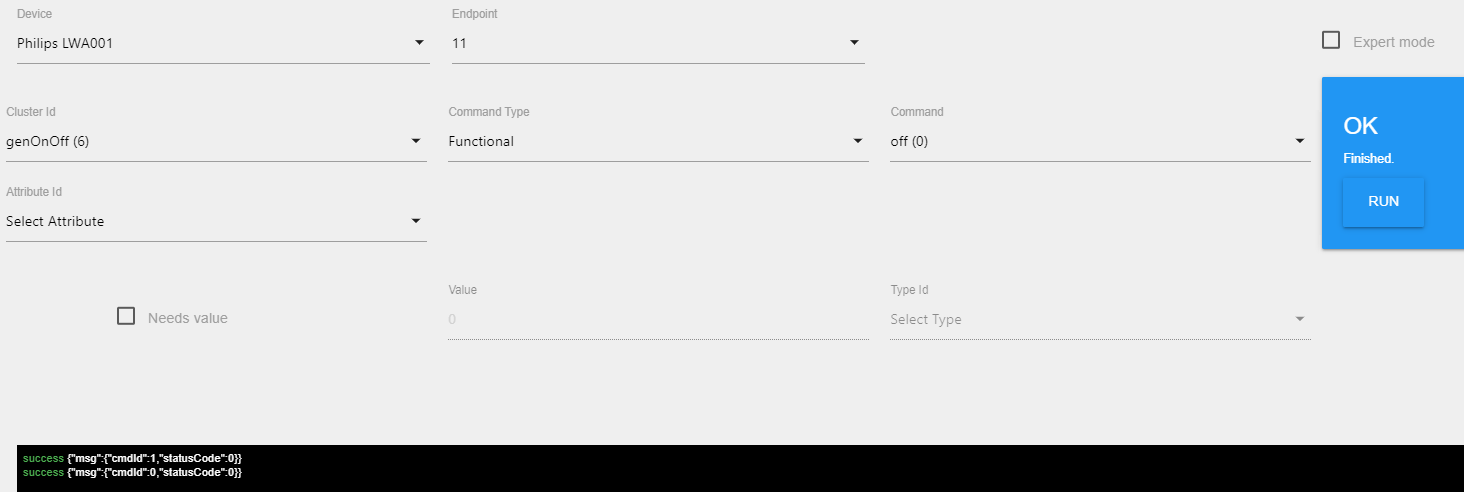Click the first success log line

(132, 457)
